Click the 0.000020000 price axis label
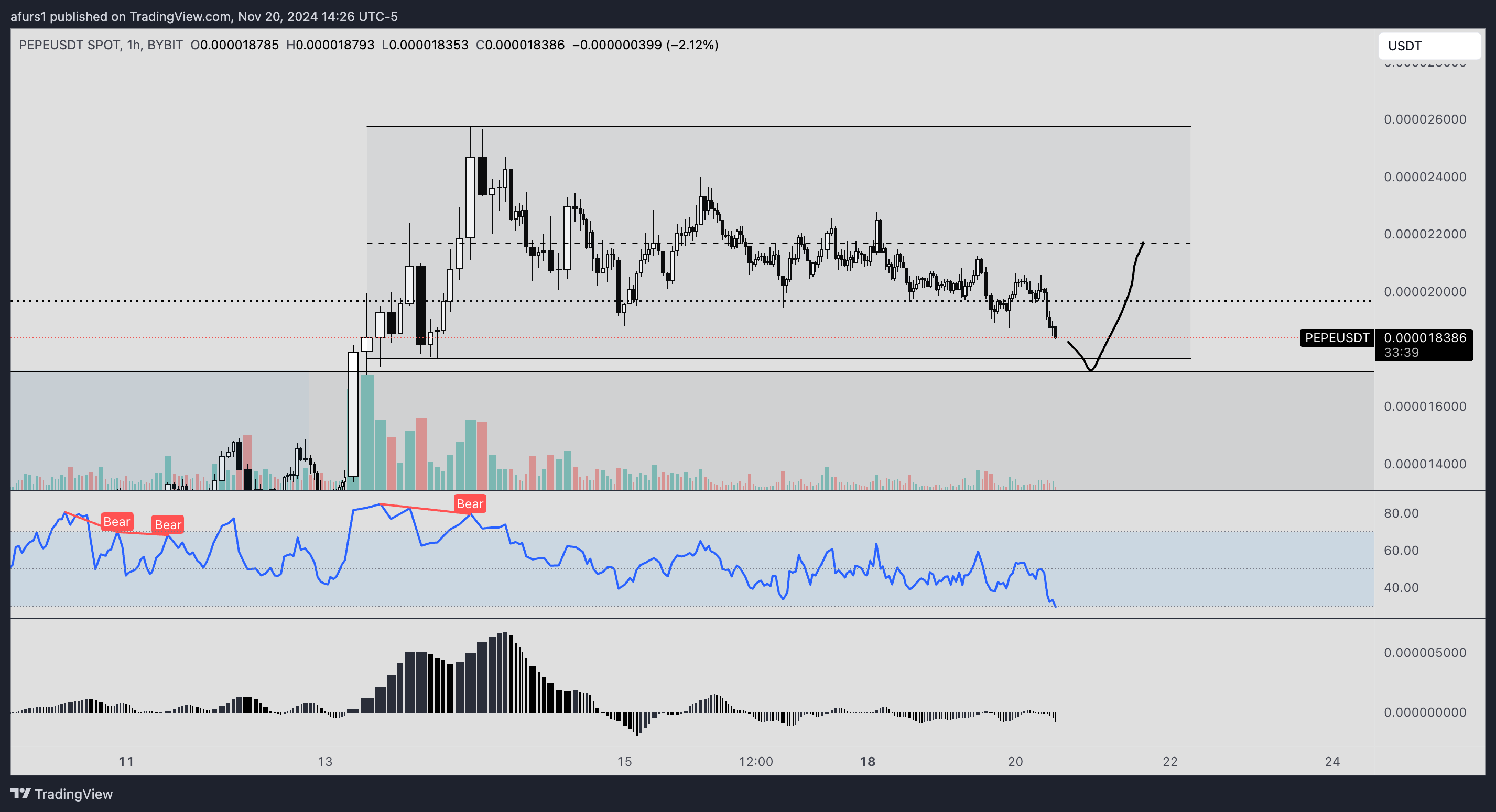Screen dimensions: 1496x812 (1425, 291)
